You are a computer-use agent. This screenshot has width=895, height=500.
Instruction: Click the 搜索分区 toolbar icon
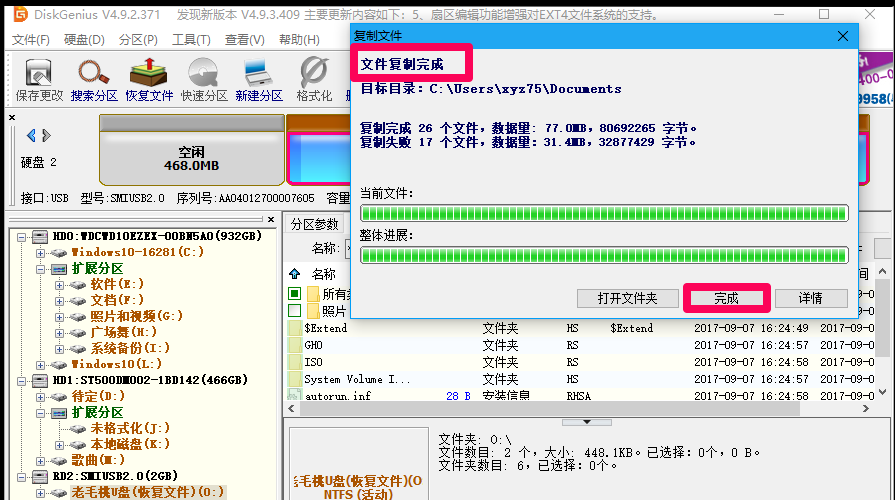(94, 80)
